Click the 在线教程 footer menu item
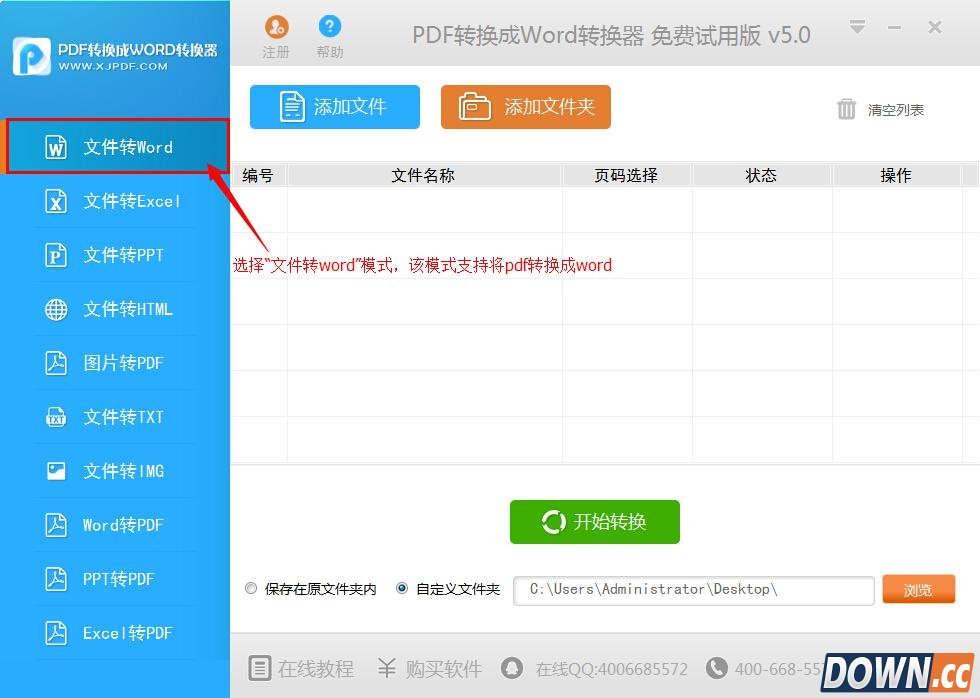980x698 pixels. pyautogui.click(x=300, y=669)
